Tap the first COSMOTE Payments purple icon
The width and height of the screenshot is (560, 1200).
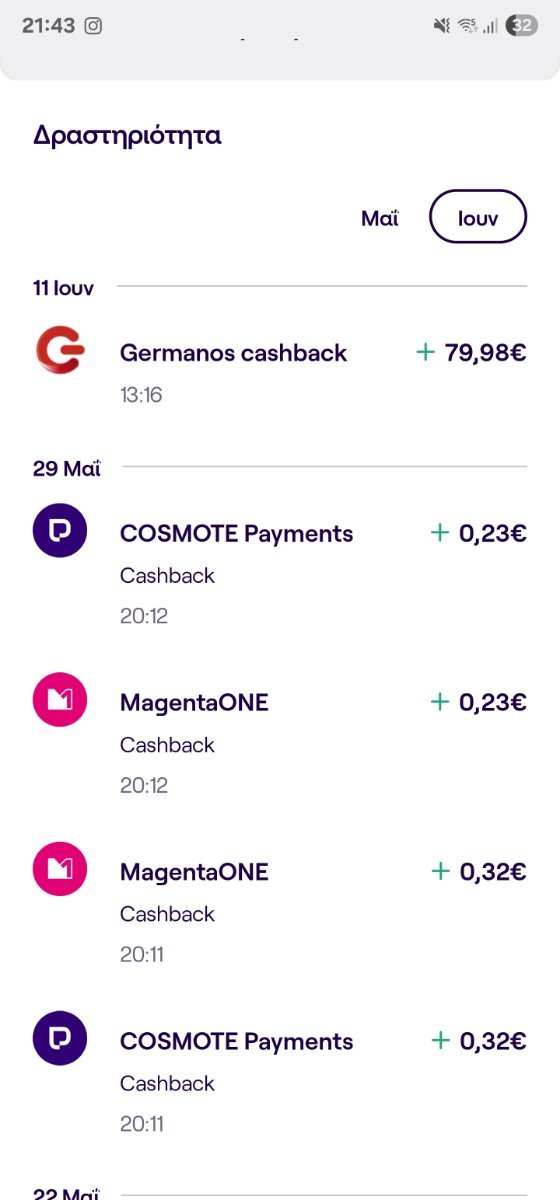60,530
